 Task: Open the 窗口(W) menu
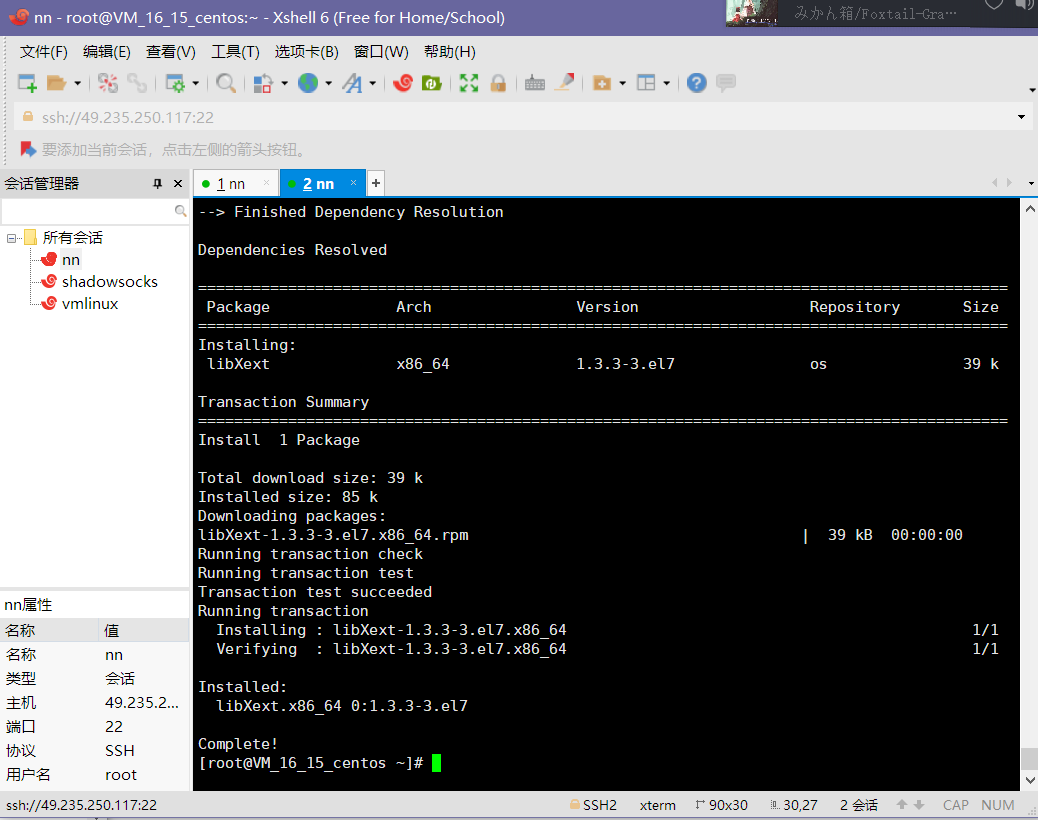tap(381, 52)
